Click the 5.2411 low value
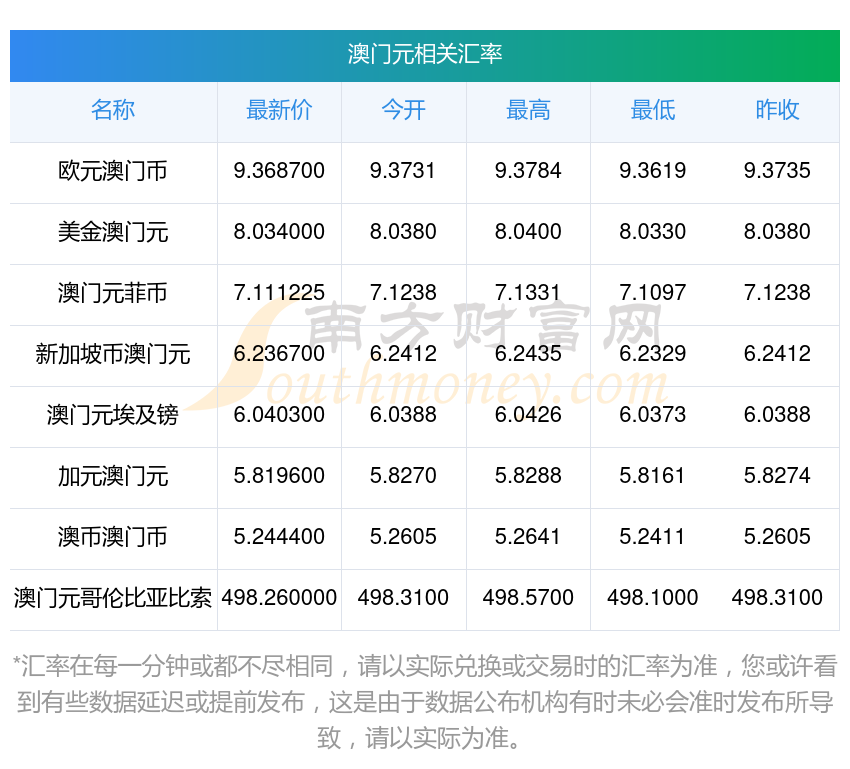The width and height of the screenshot is (850, 769). tap(653, 537)
